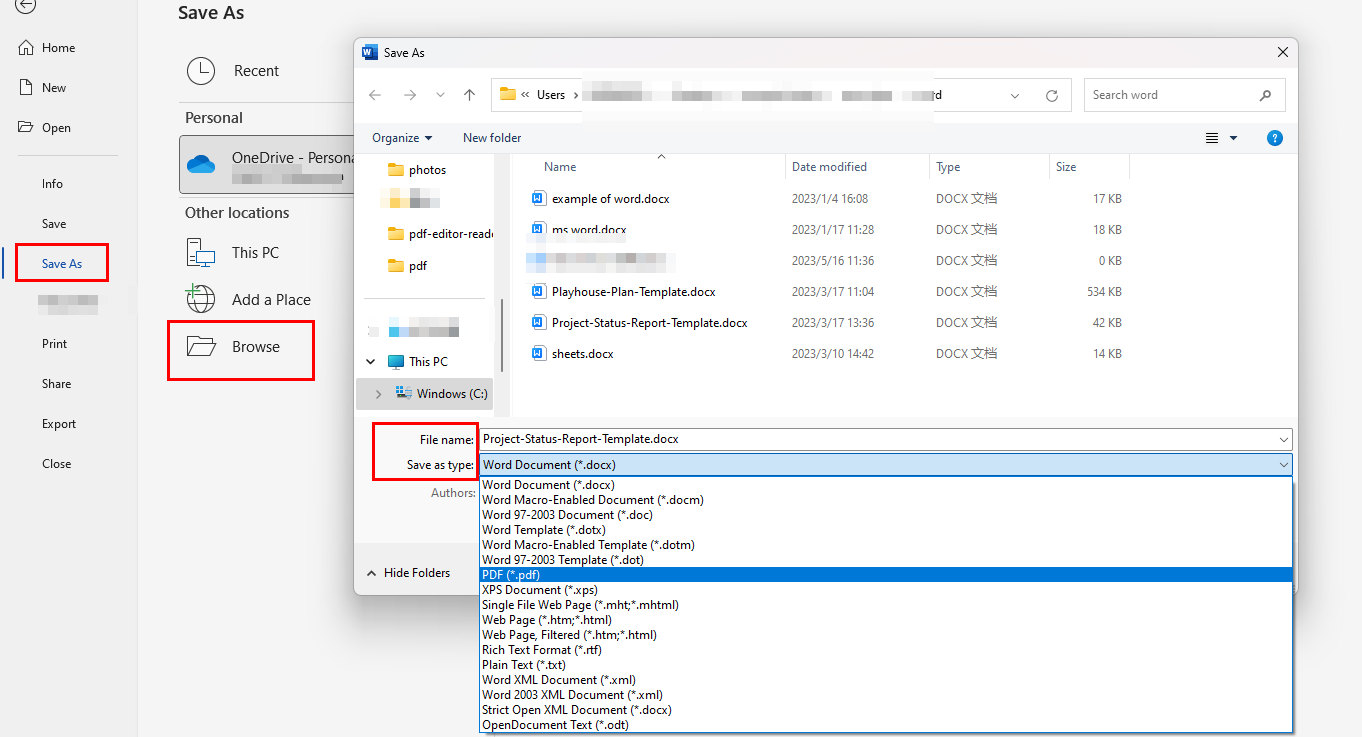Click the view layout icon
Viewport: 1362px width, 737px height.
coord(1212,138)
